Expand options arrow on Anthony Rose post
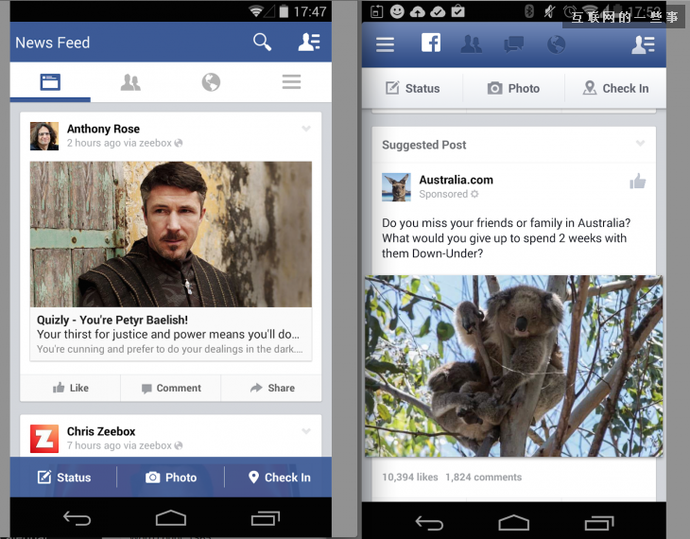Viewport: 690px width, 539px height. coord(306,129)
